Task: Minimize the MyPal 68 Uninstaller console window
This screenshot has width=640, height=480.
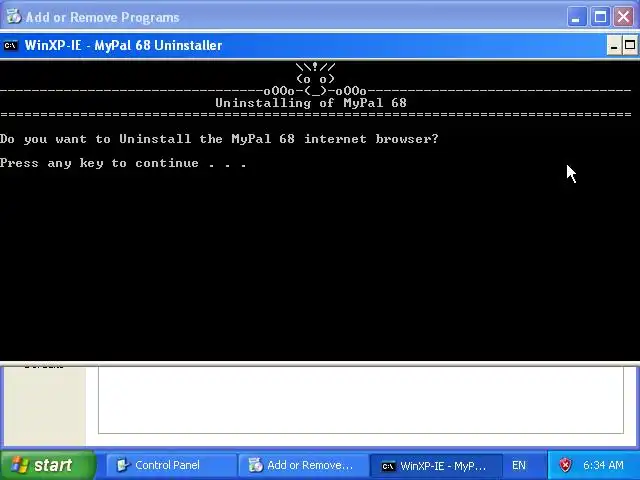Action: tap(614, 45)
